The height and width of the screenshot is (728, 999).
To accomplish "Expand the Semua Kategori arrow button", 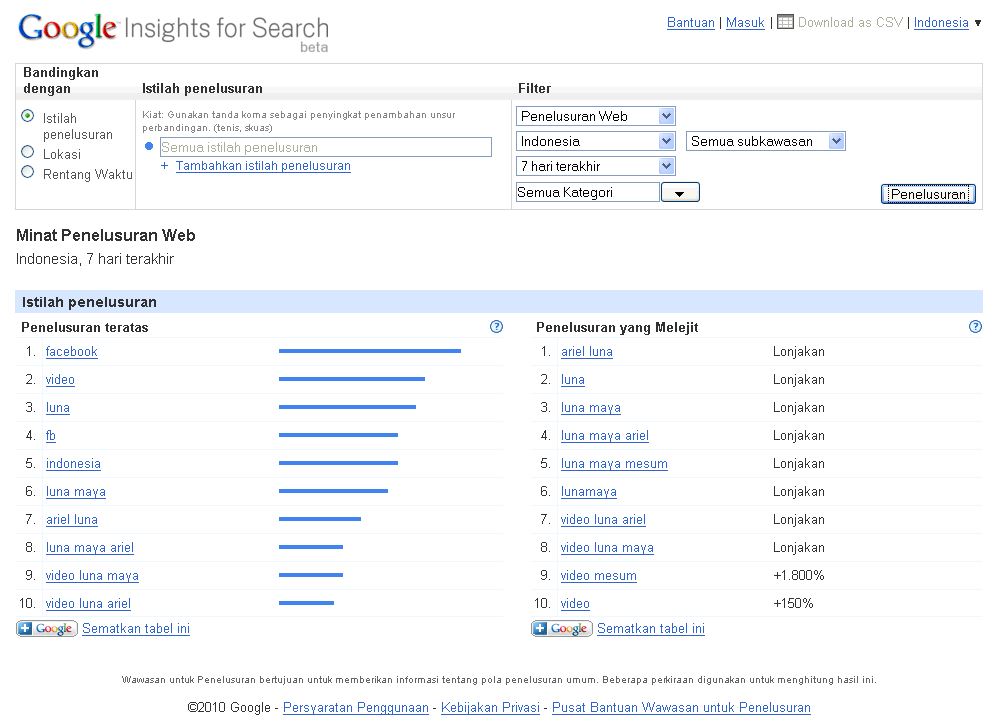I will coord(680,192).
